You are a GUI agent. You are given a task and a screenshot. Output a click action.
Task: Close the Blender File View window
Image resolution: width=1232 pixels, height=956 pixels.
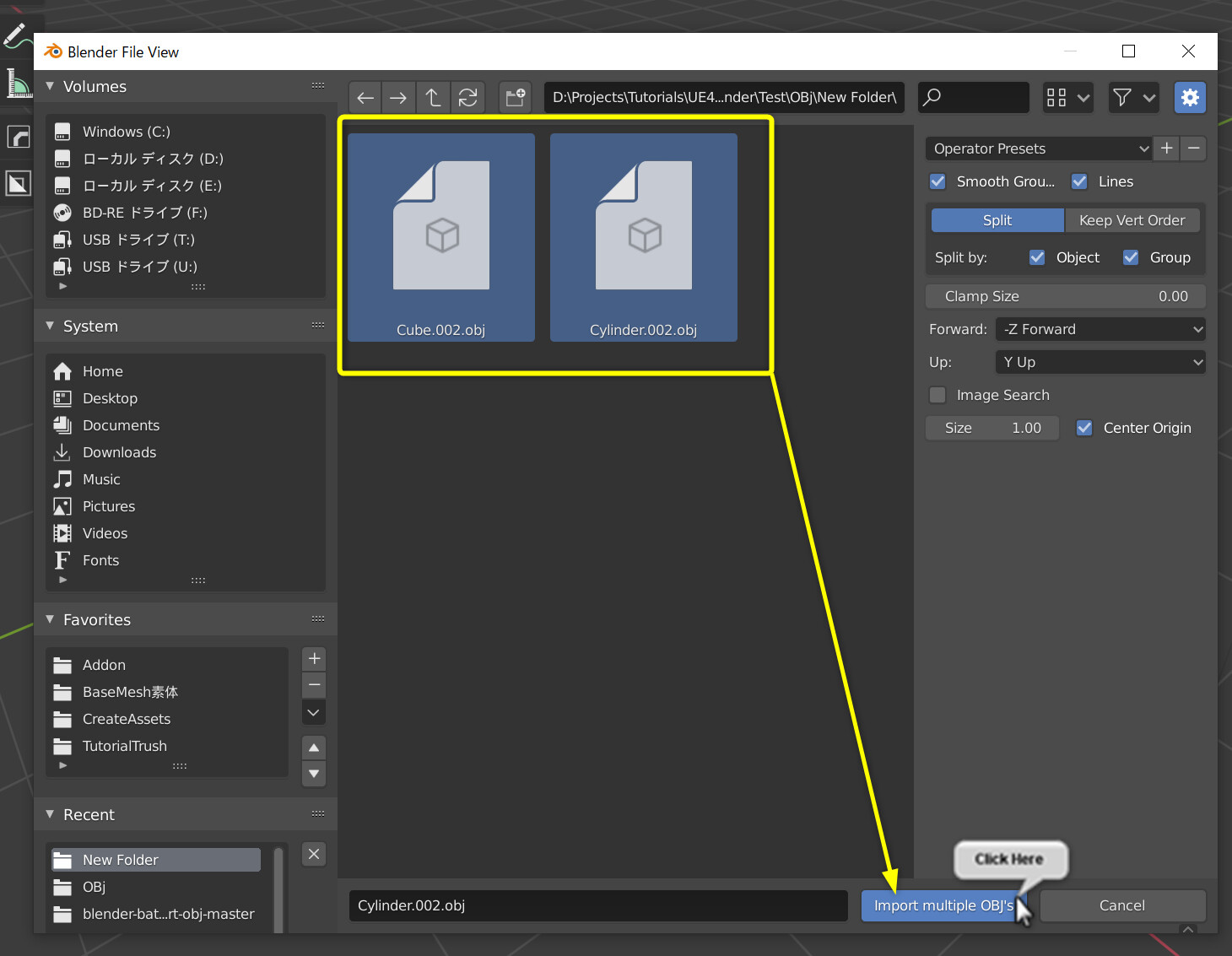click(x=1188, y=51)
